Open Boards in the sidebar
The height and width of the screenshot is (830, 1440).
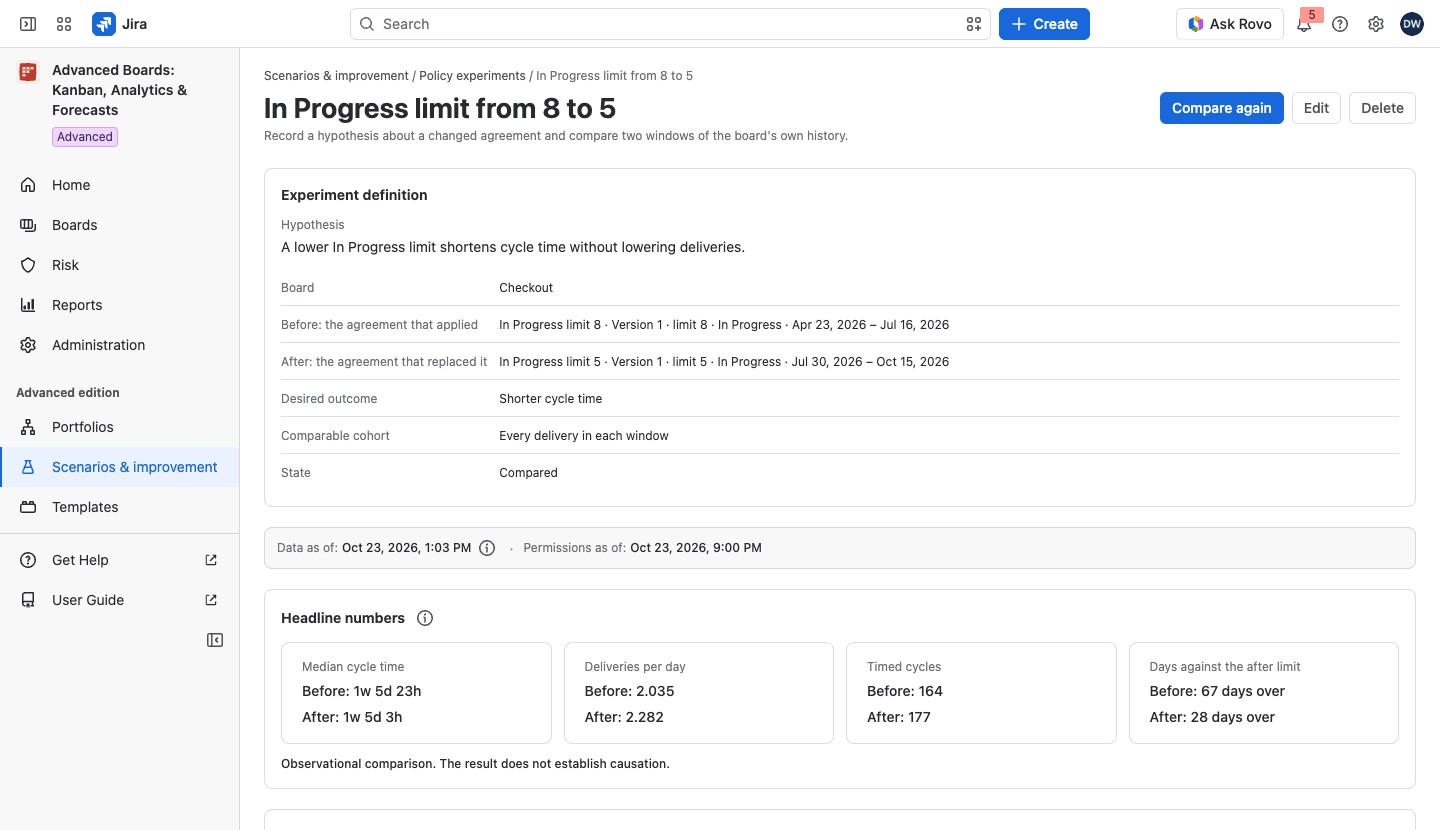(120, 225)
